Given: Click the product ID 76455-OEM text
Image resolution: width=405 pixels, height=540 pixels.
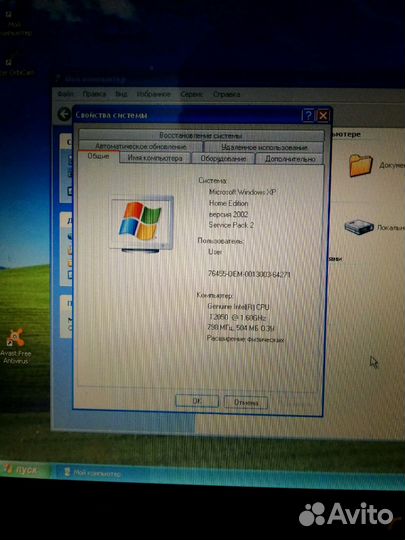Looking at the screenshot, I should pos(249,274).
